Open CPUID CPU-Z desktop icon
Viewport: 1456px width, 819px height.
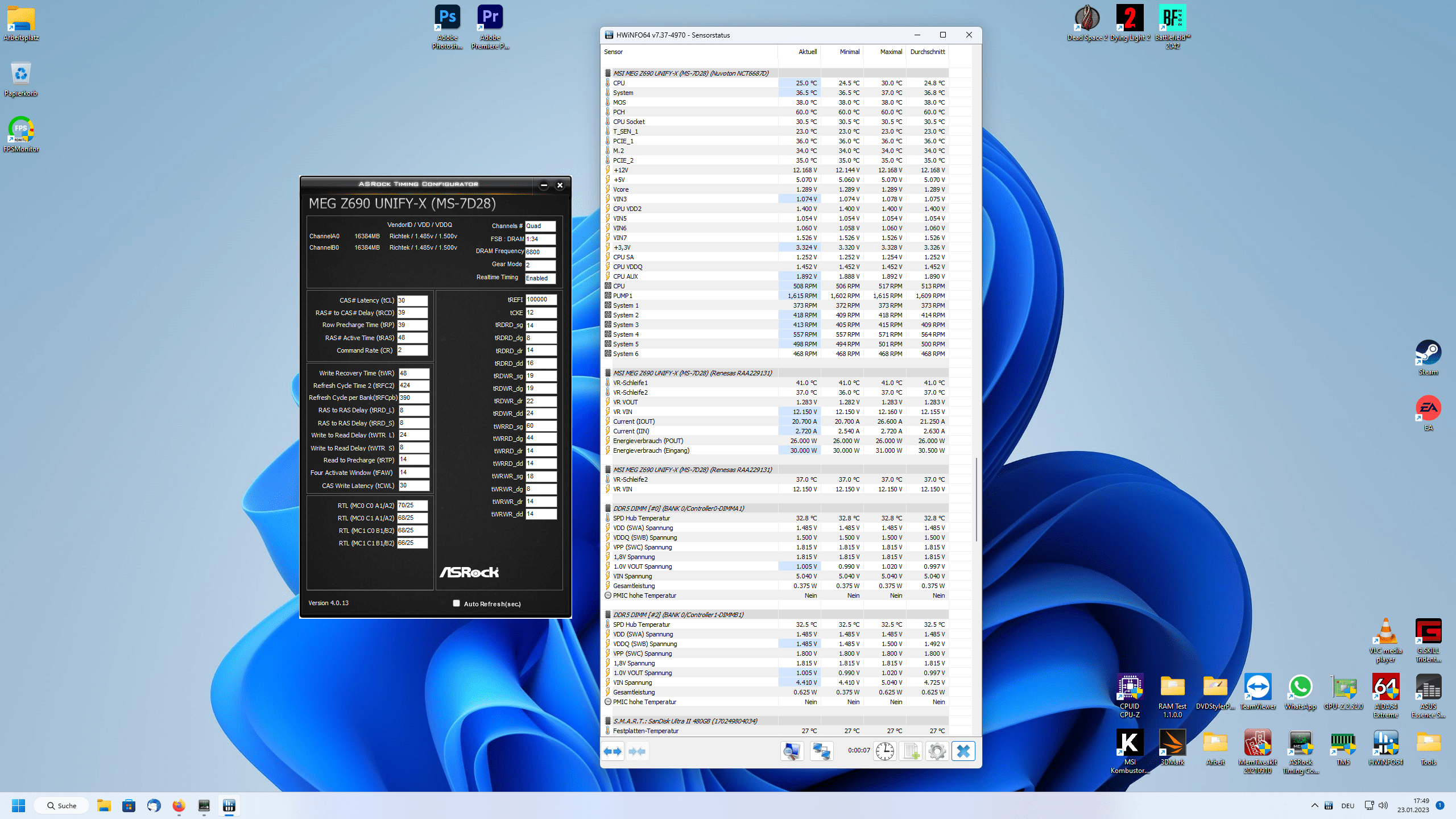pyautogui.click(x=1130, y=696)
